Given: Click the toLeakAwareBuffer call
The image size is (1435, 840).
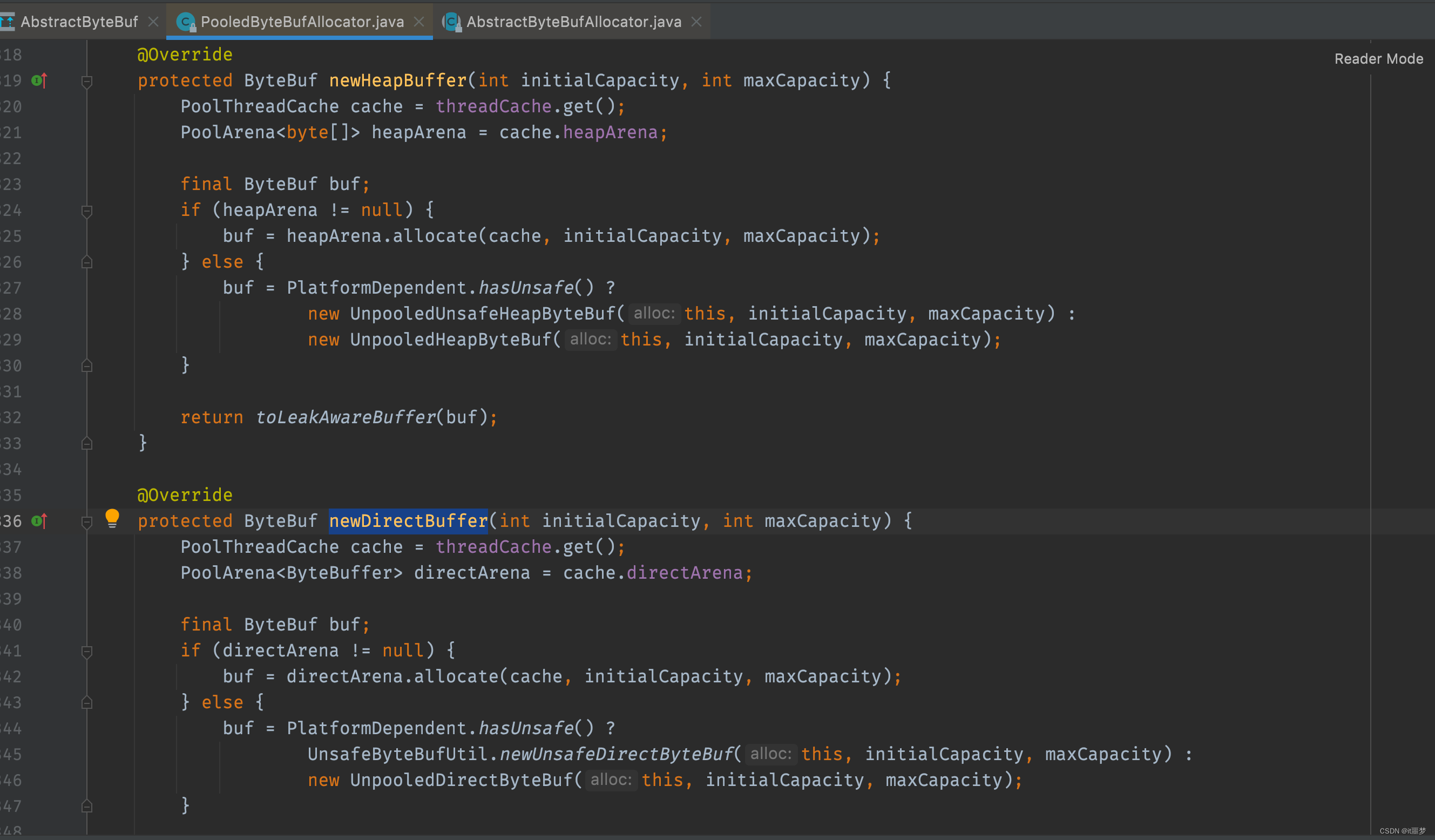Looking at the screenshot, I should click(345, 417).
